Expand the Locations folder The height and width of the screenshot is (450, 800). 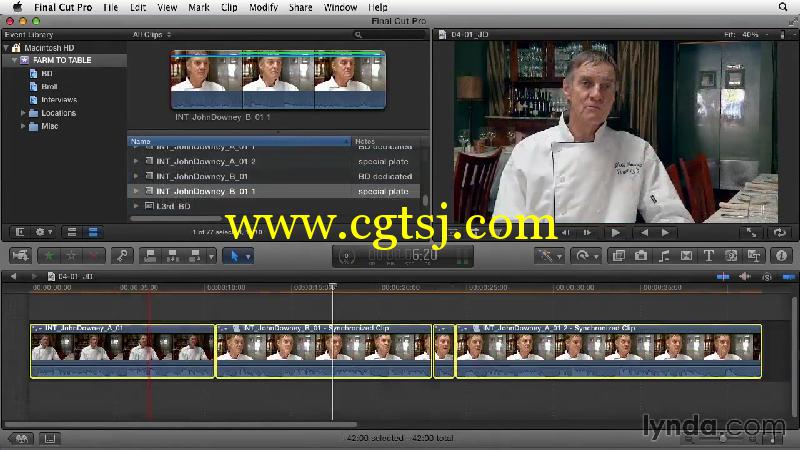22,113
